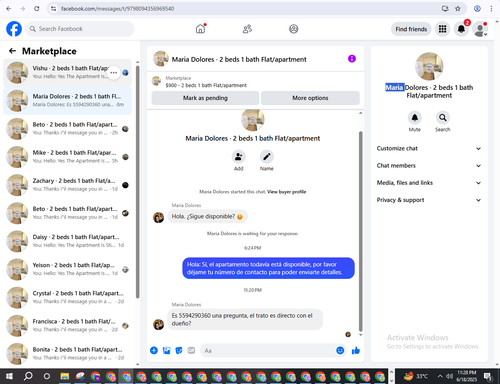Open the View buyer profile link
This screenshot has width=500, height=384.
pos(287,192)
